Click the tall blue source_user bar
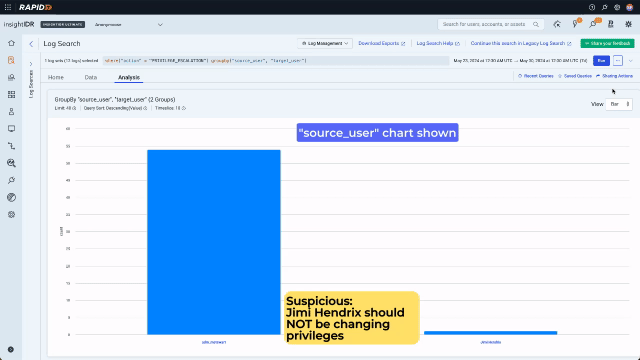 pyautogui.click(x=214, y=242)
